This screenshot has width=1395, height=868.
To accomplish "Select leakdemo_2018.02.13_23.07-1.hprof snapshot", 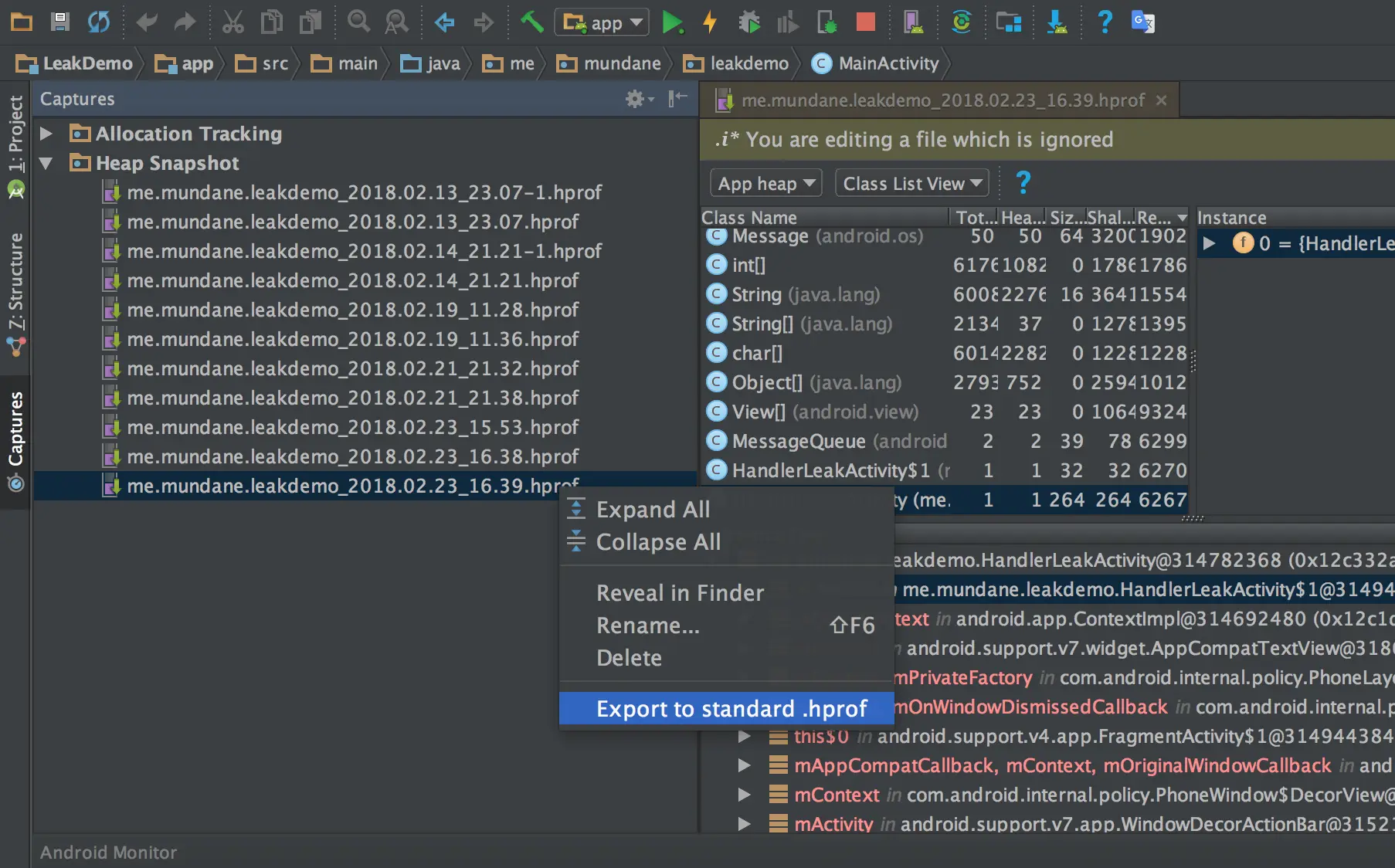I will coord(365,192).
